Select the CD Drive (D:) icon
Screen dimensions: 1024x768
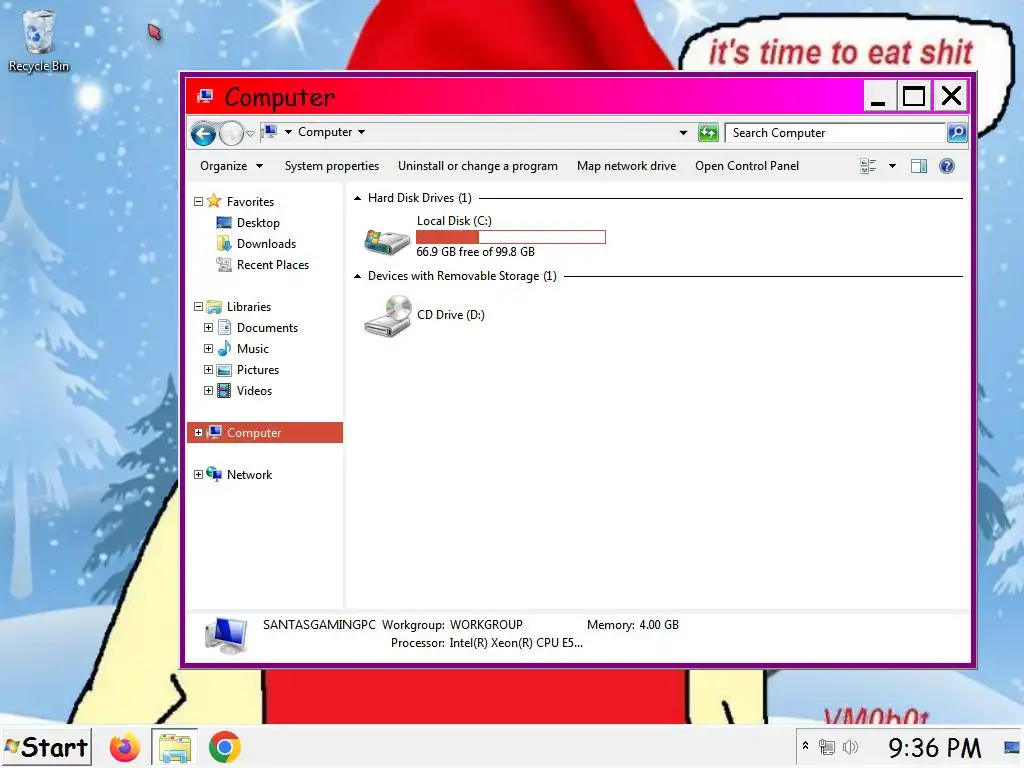pyautogui.click(x=388, y=315)
